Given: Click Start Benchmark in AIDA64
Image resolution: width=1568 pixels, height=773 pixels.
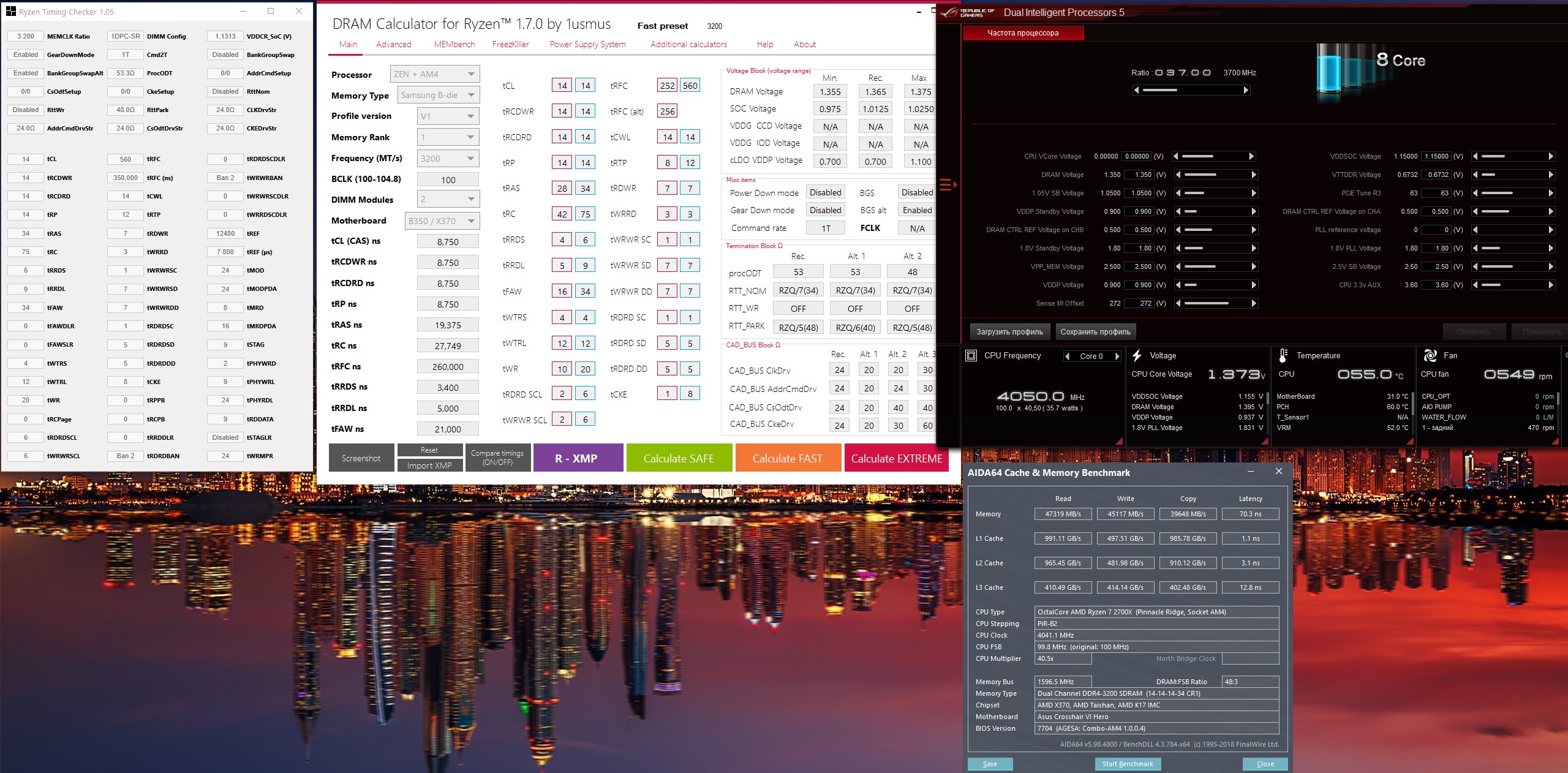Looking at the screenshot, I should pos(1127,764).
